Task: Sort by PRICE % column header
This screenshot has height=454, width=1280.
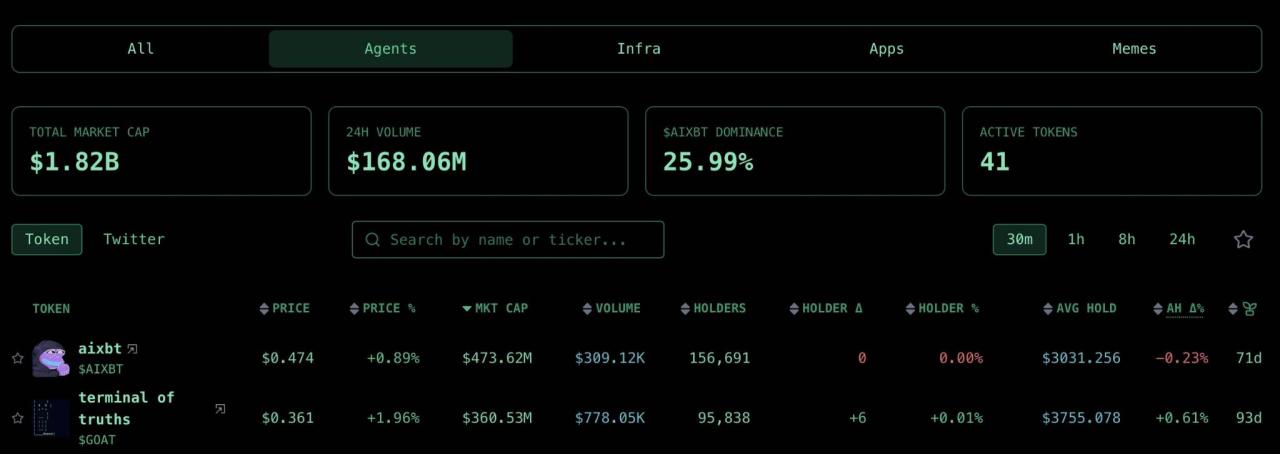Action: 382,308
